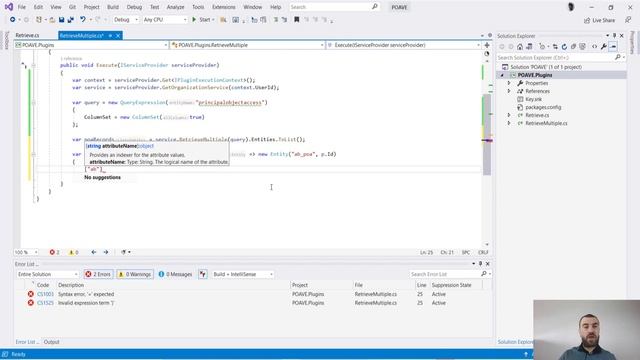Pin the RetrieveMultiple.cs tab
Viewport: 640px width, 360px height.
coord(110,36)
